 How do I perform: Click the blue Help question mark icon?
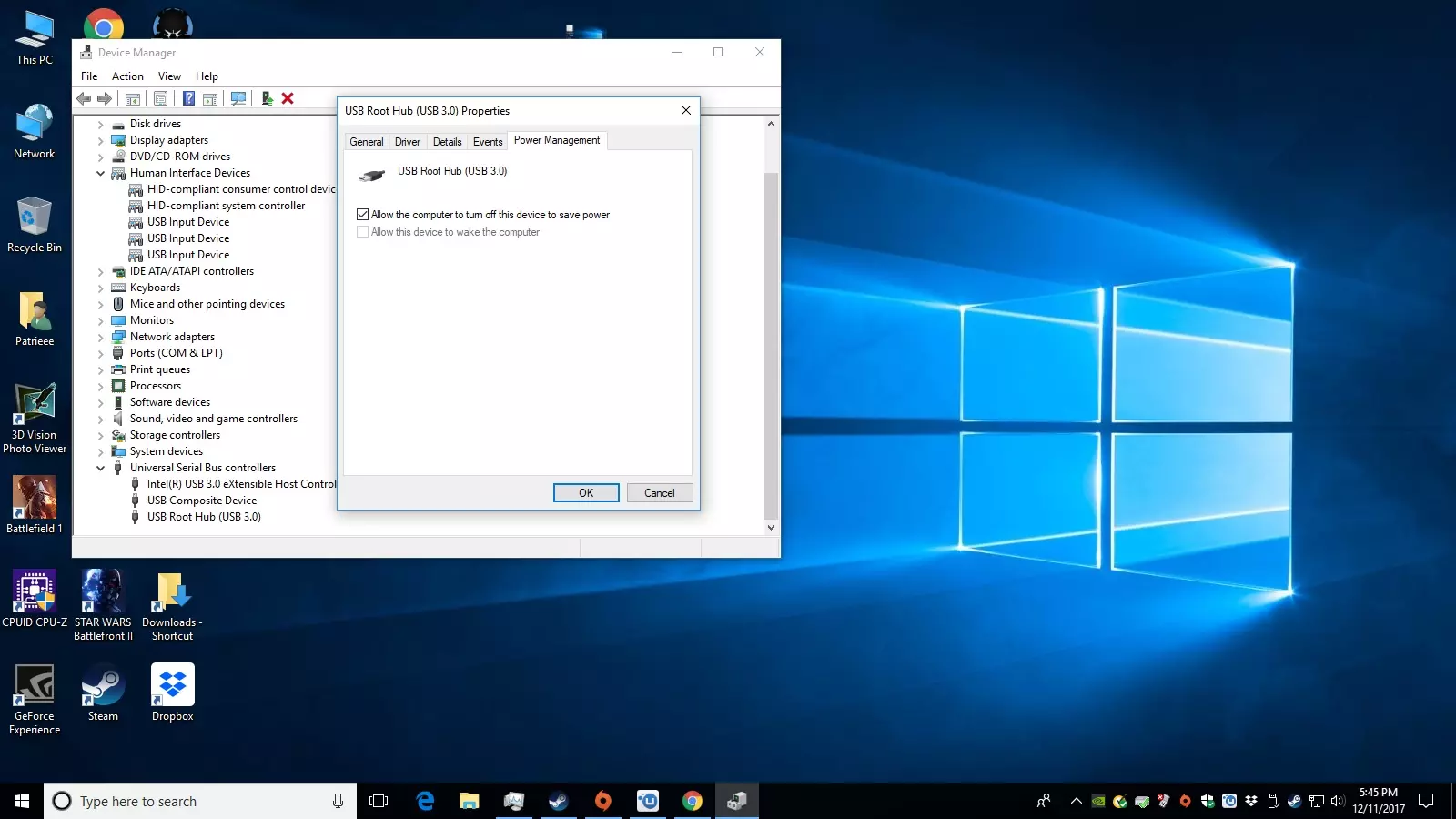pos(188,98)
